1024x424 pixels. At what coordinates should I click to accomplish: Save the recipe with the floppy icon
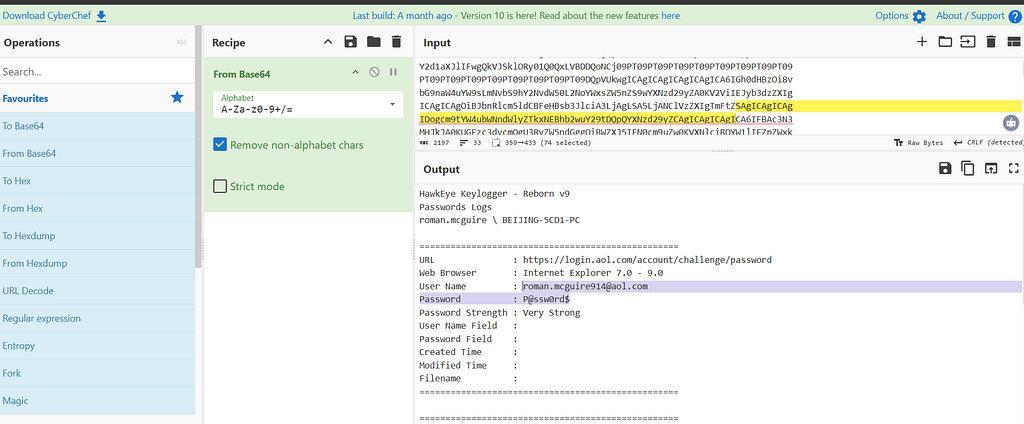351,42
